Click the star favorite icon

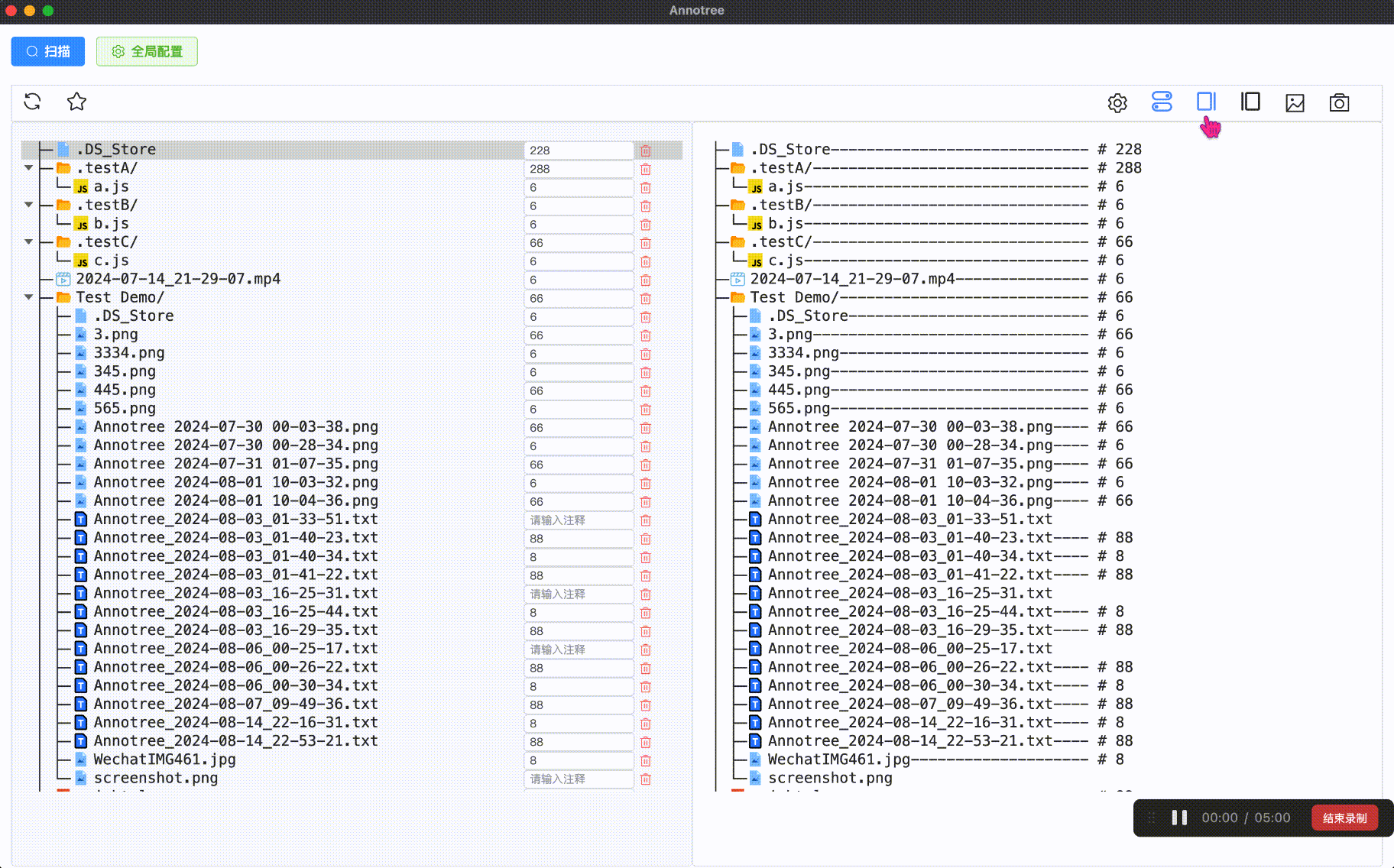(76, 102)
